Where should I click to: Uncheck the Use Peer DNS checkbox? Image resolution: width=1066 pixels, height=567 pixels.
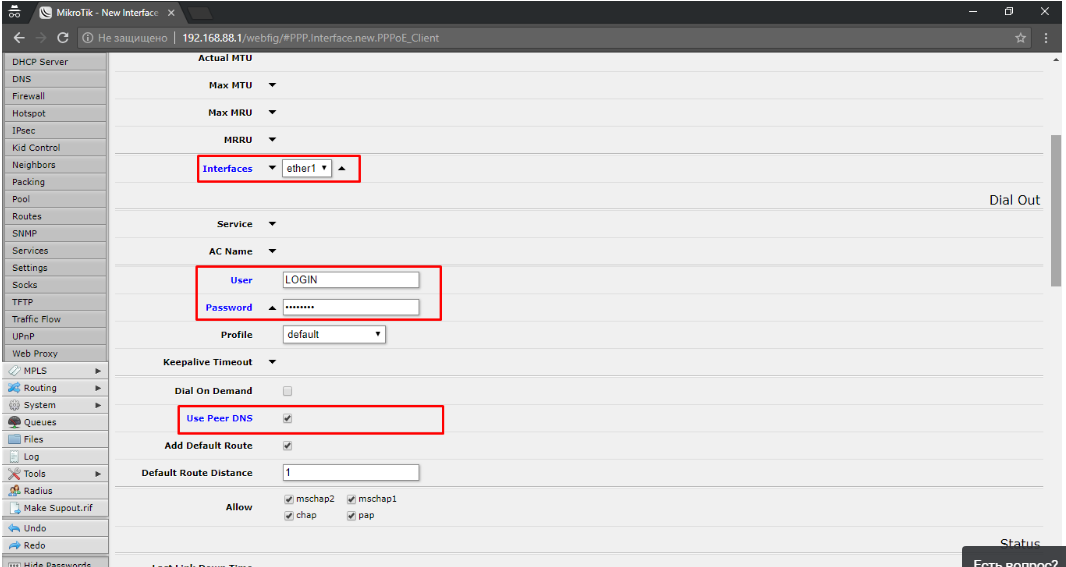tap(288, 419)
